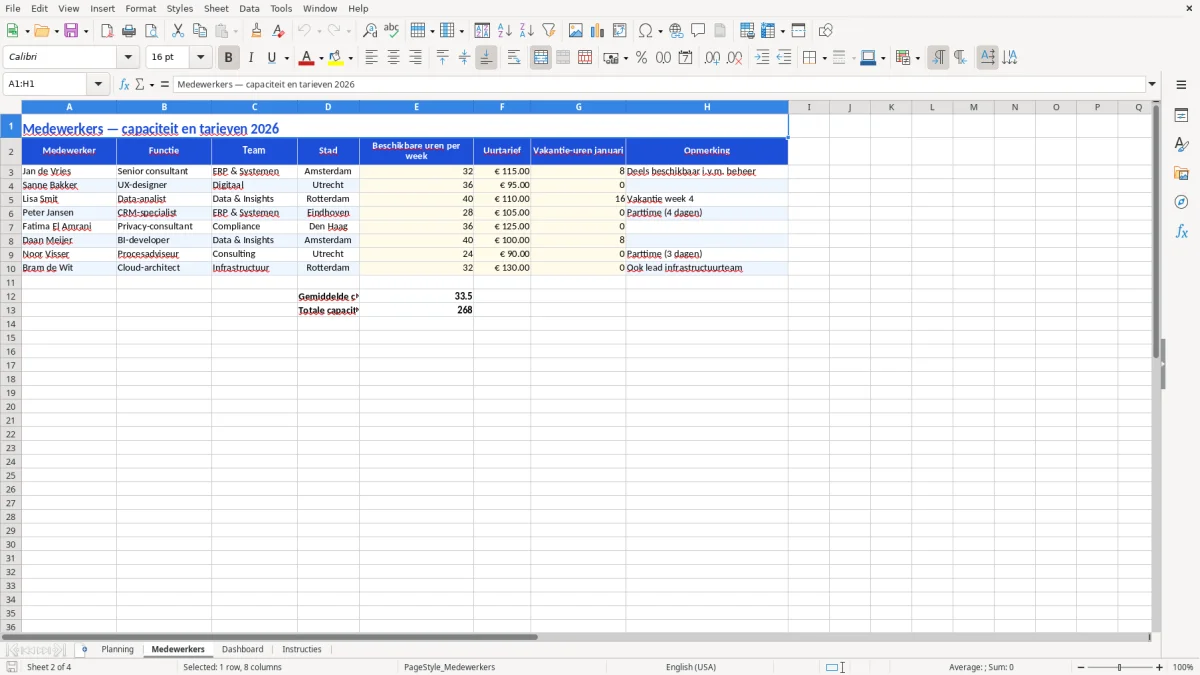Toggle Wrap Text button
The height and width of the screenshot is (675, 1200).
point(514,58)
